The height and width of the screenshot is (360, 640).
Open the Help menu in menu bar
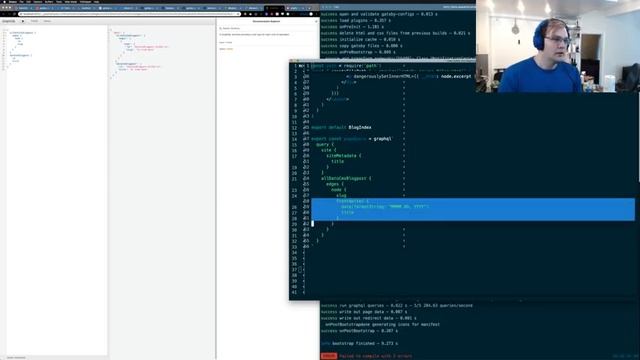[97, 2]
